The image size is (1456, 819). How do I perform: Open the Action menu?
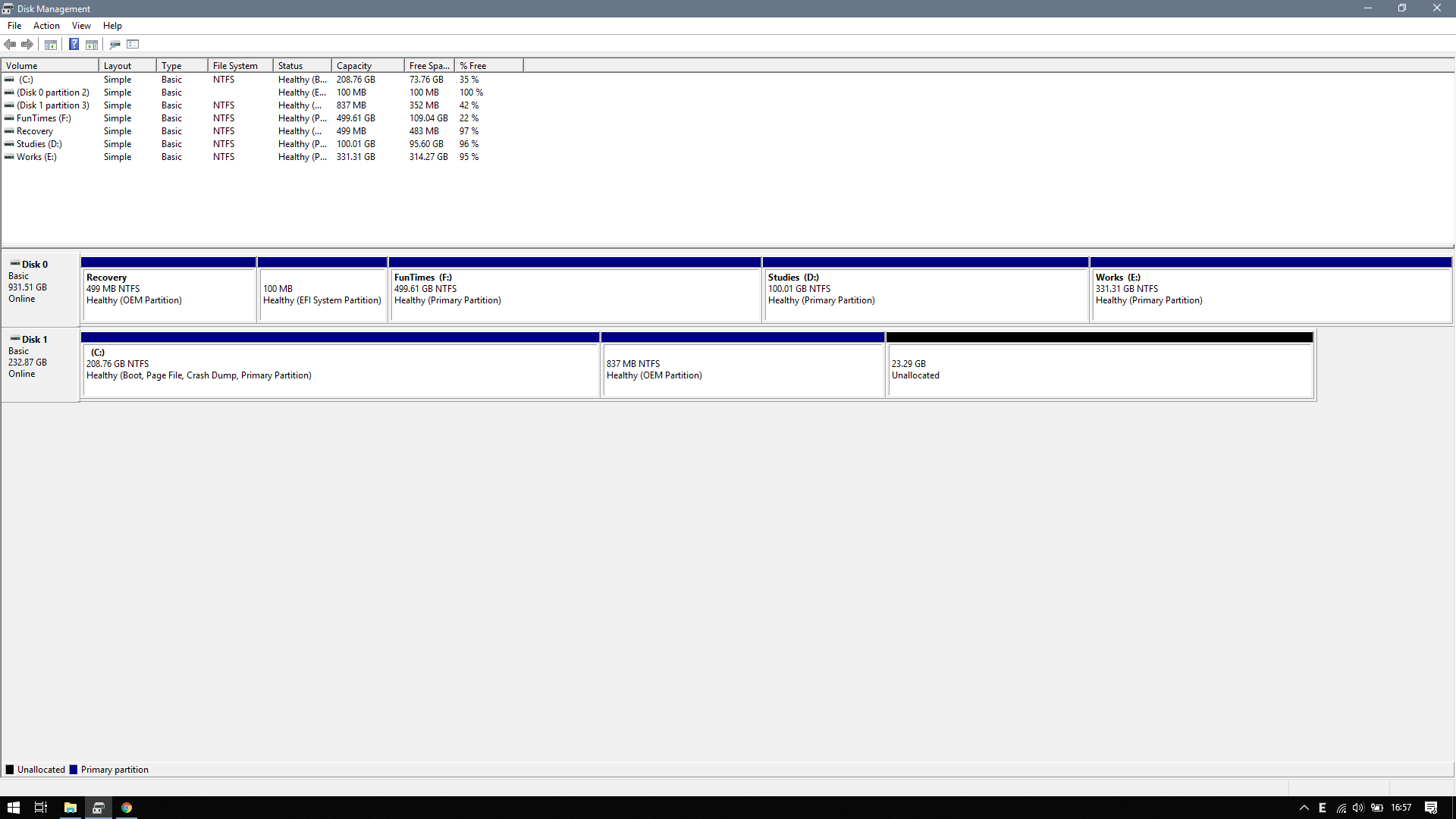coord(46,26)
